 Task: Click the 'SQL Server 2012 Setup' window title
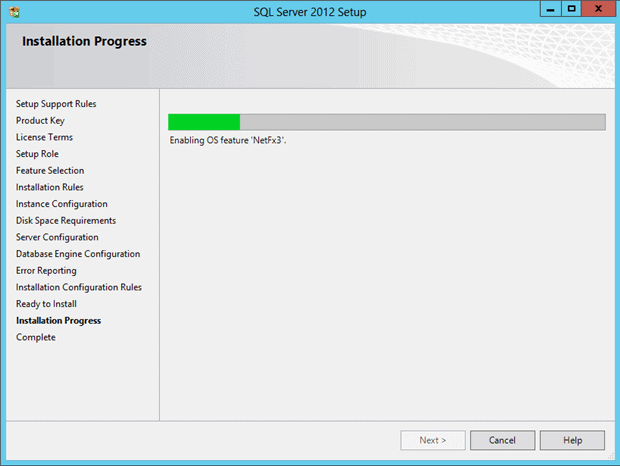pyautogui.click(x=310, y=12)
